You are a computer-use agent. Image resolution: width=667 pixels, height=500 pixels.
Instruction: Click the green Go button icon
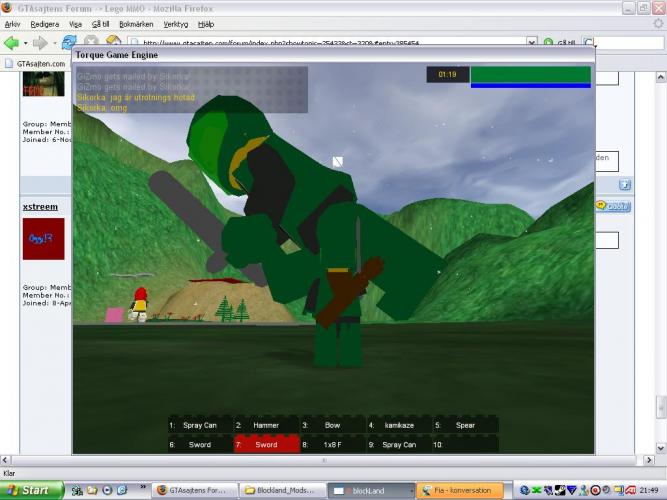tap(548, 43)
